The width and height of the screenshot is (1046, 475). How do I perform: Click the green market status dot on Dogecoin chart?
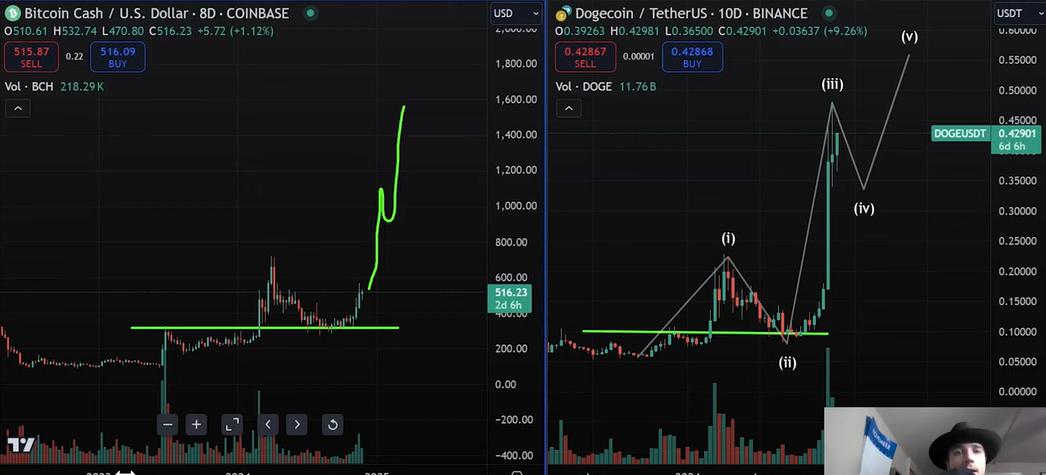(828, 13)
